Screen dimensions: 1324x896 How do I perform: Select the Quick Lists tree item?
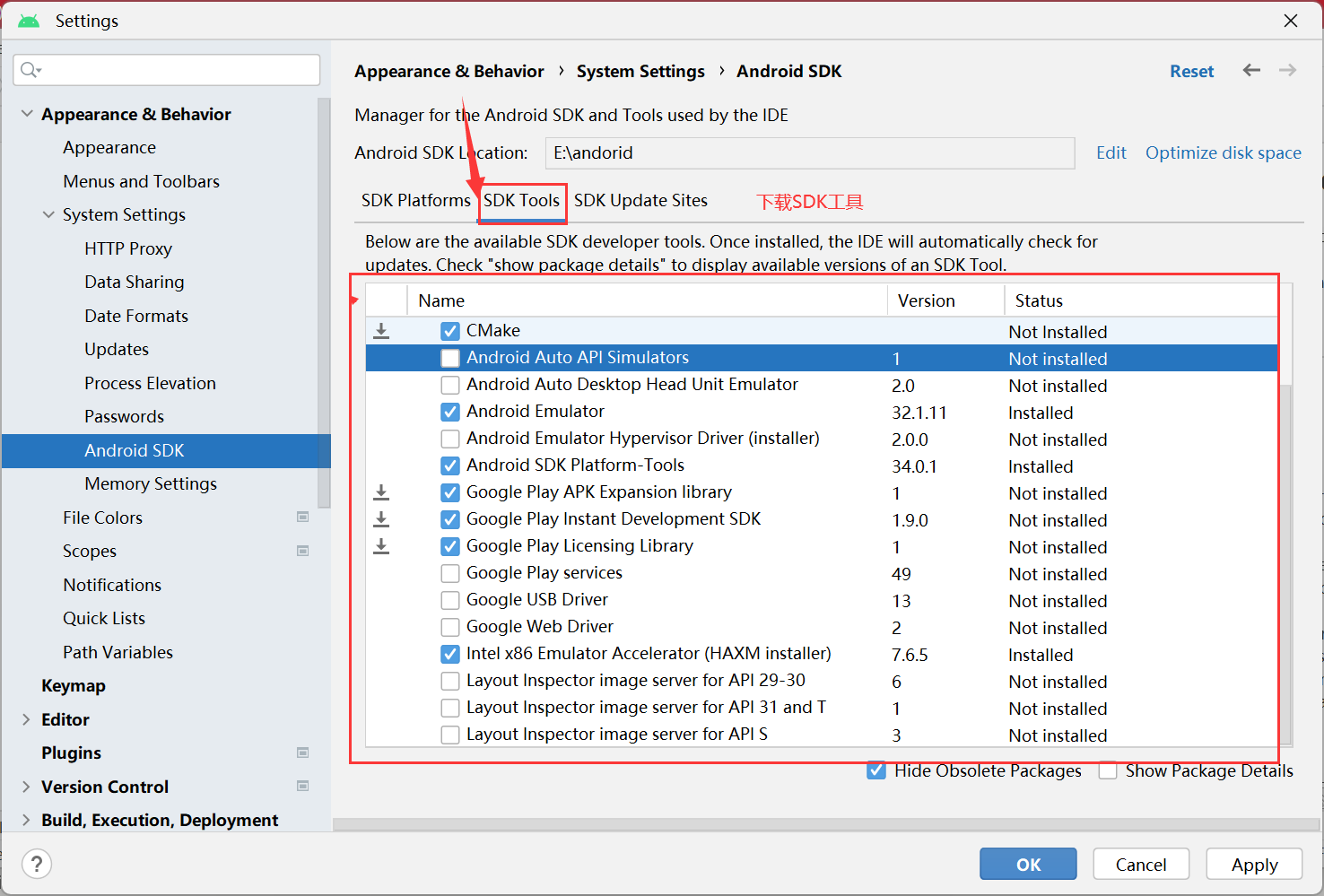coord(104,618)
